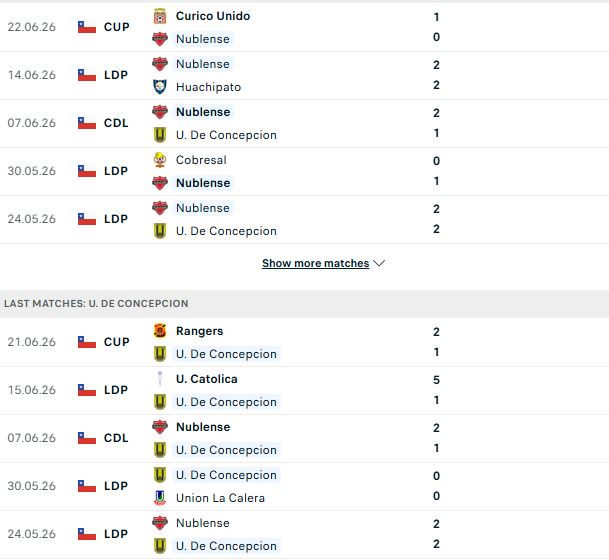
Task: Click the Huachipato club badge icon
Action: pyautogui.click(x=160, y=87)
